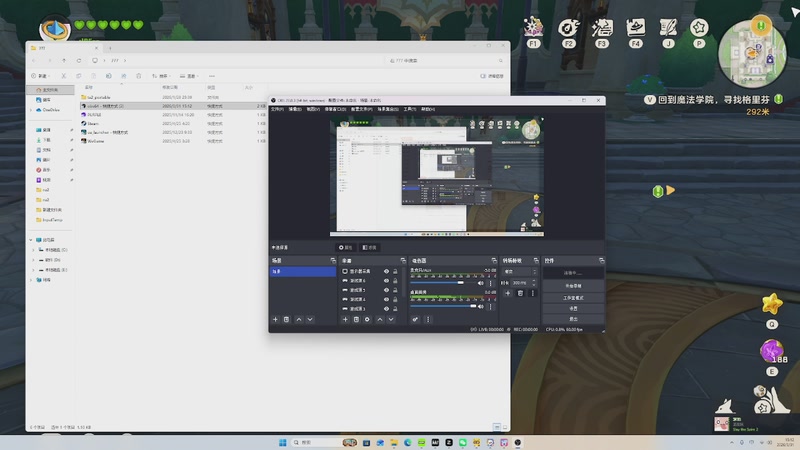
Task: Go up one folder level in File Explorer
Action: (x=64, y=61)
